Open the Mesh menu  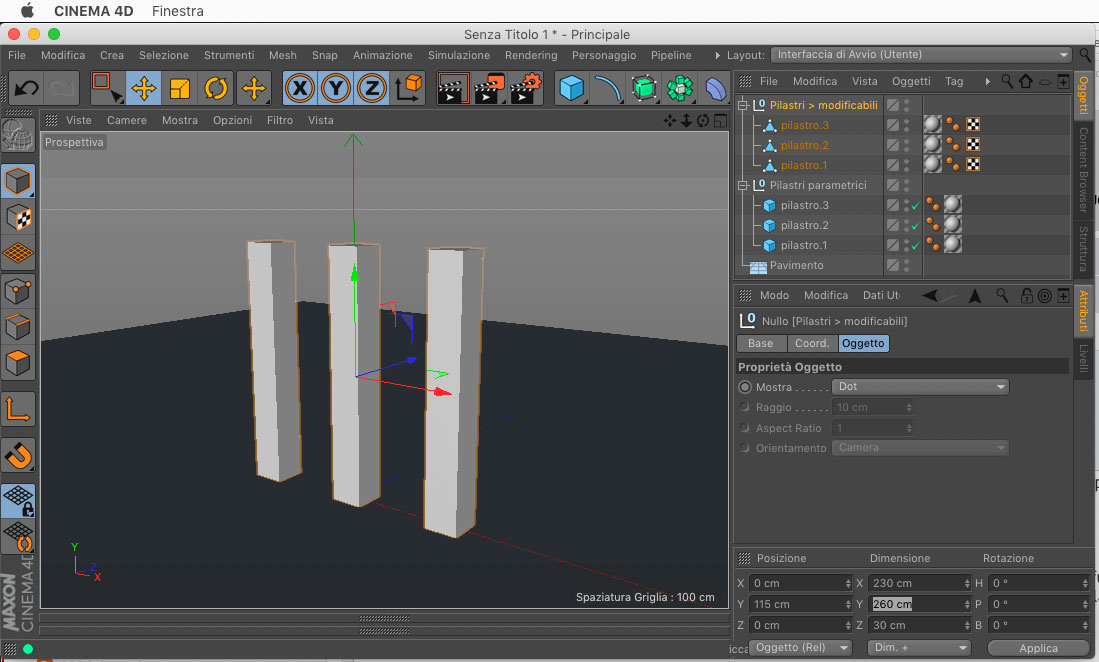coord(282,55)
